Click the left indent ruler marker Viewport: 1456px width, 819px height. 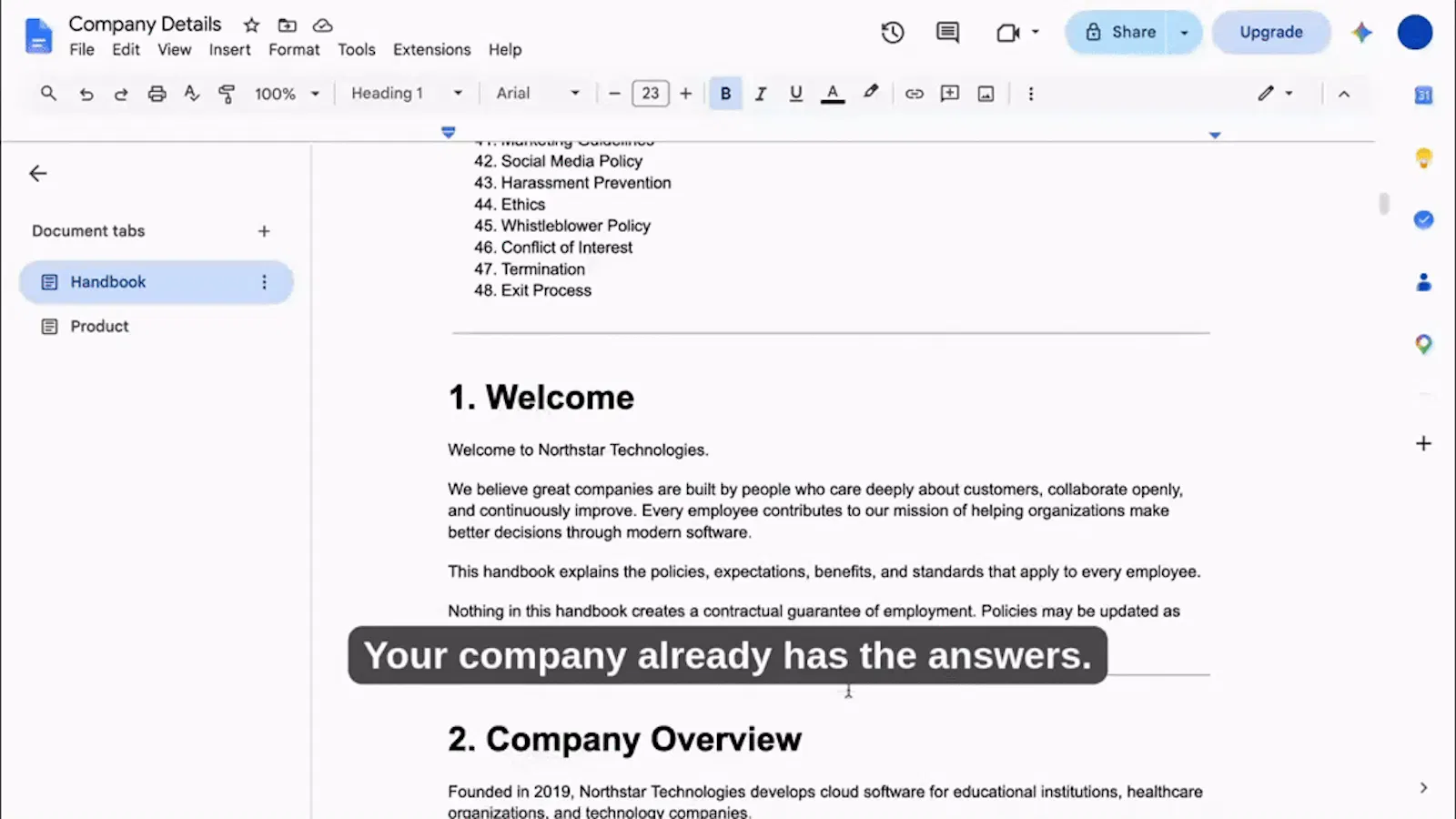tap(448, 133)
